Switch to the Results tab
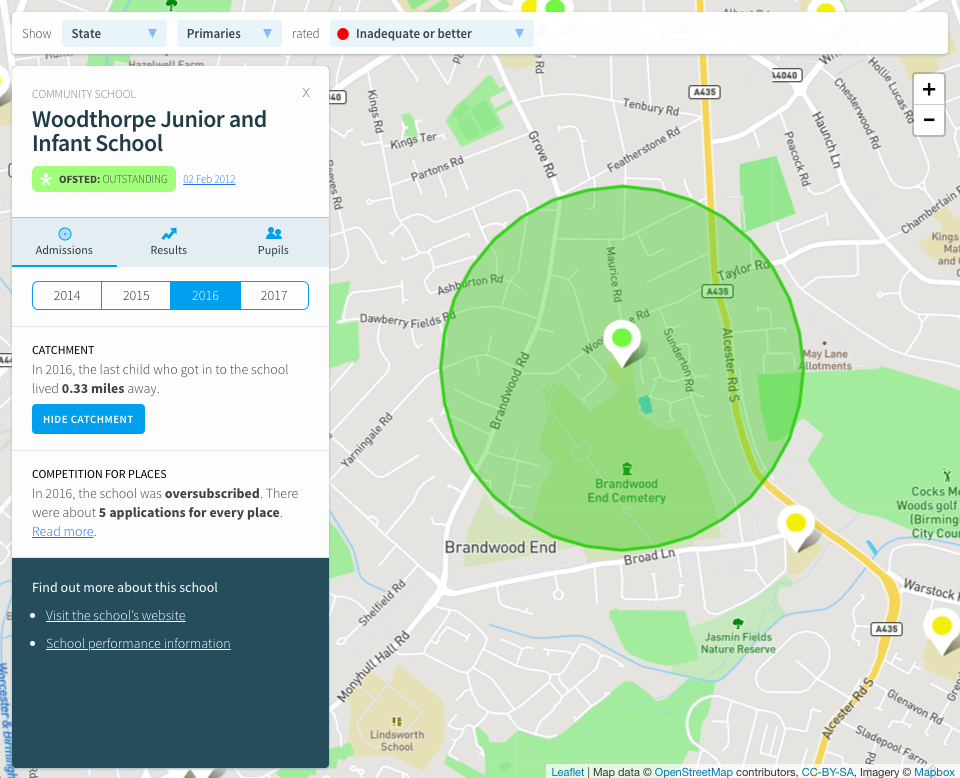This screenshot has height=778, width=960. click(x=169, y=242)
